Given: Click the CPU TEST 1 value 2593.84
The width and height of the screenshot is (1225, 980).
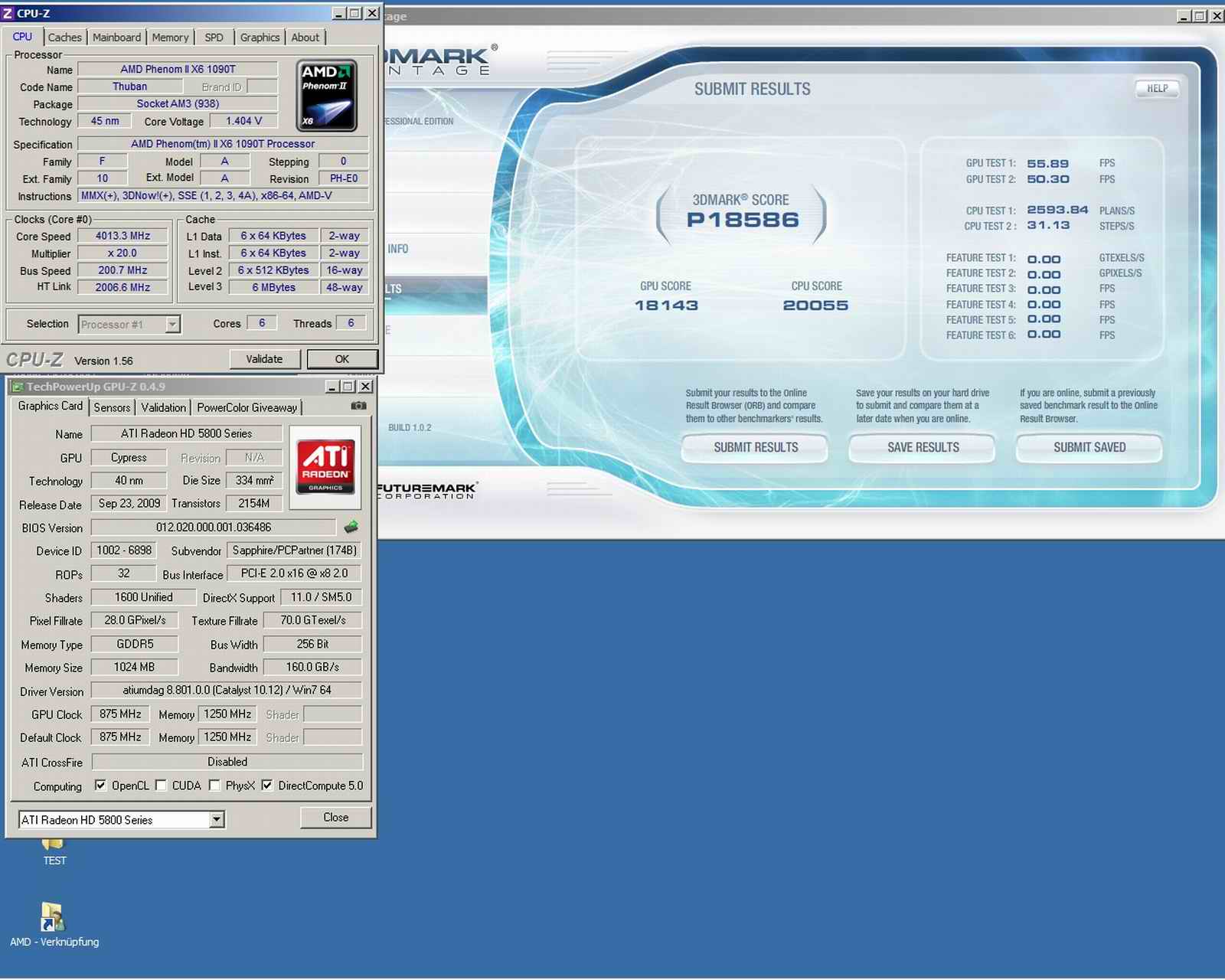Looking at the screenshot, I should coord(1057,210).
